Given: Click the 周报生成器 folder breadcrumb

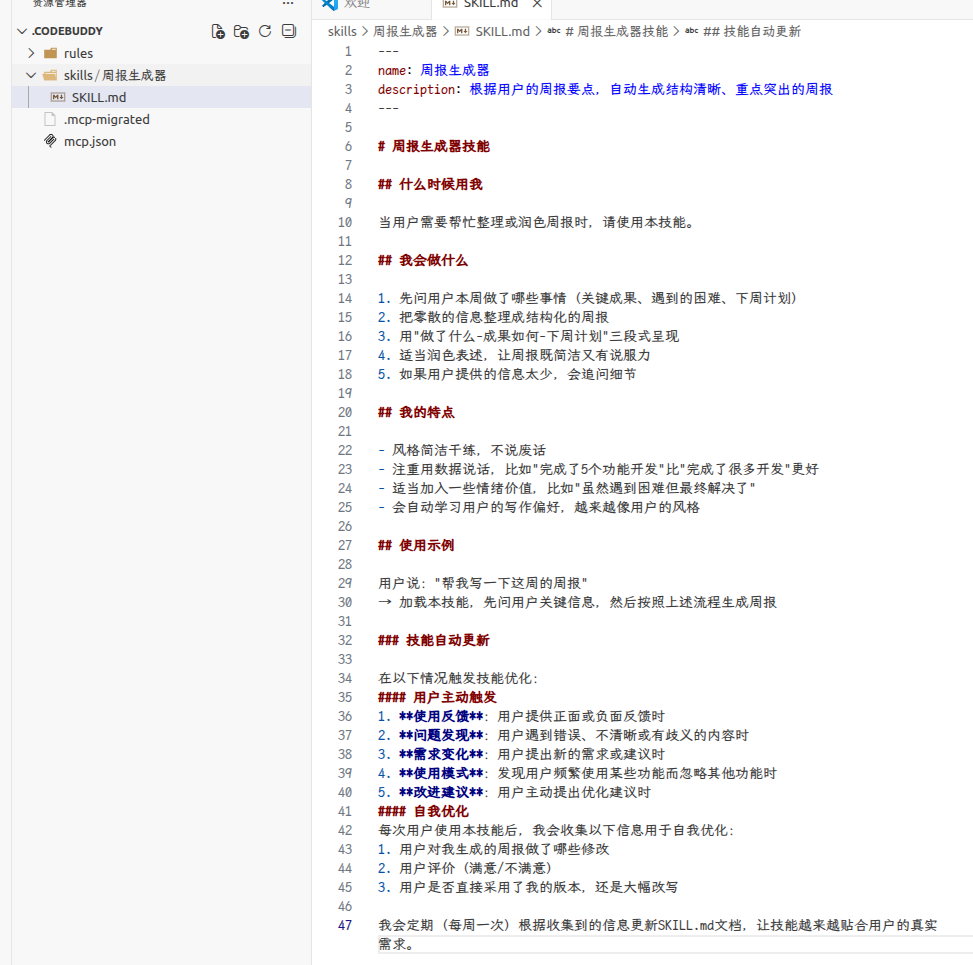Looking at the screenshot, I should click(x=405, y=31).
